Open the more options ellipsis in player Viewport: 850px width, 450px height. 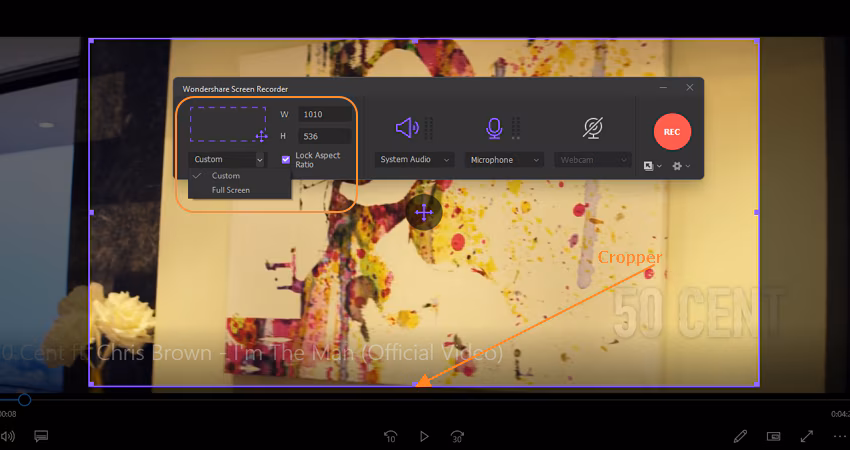click(840, 436)
